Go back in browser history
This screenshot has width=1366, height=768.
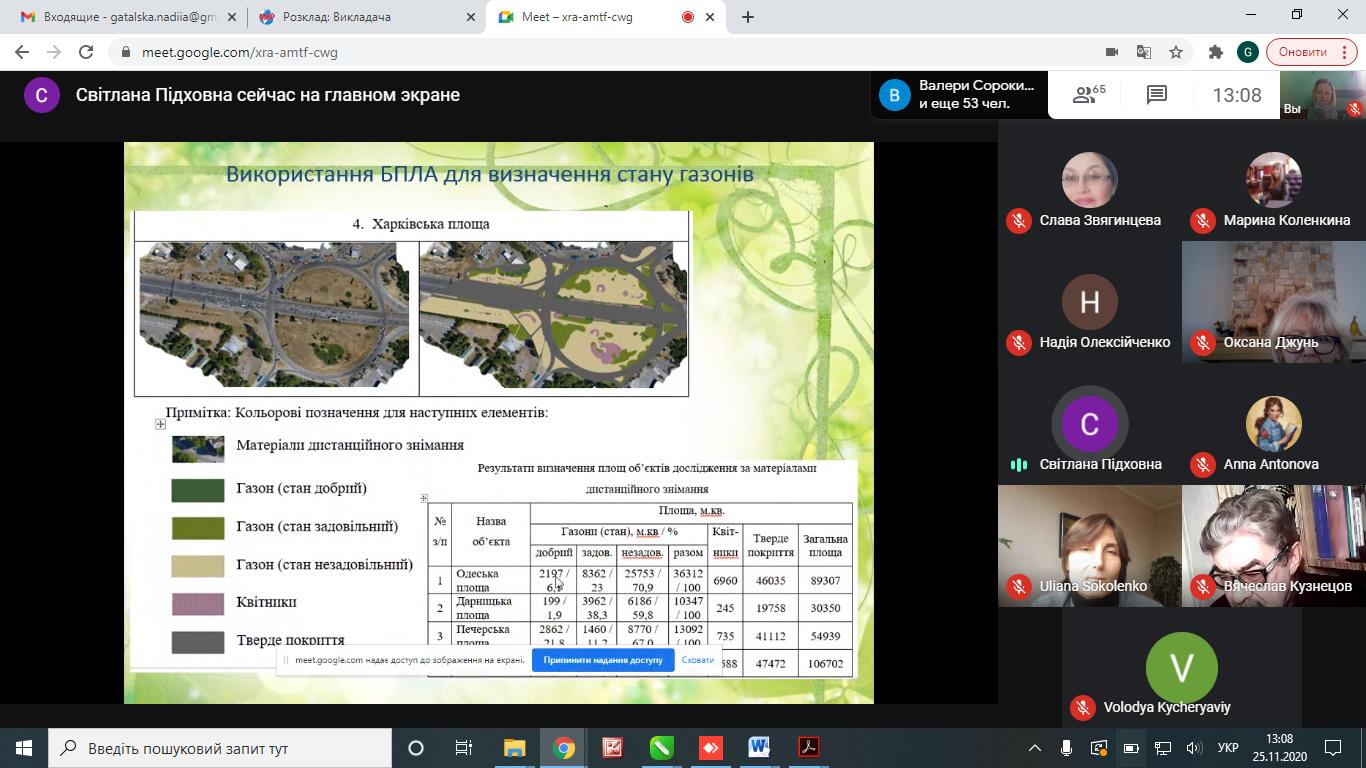click(x=22, y=52)
